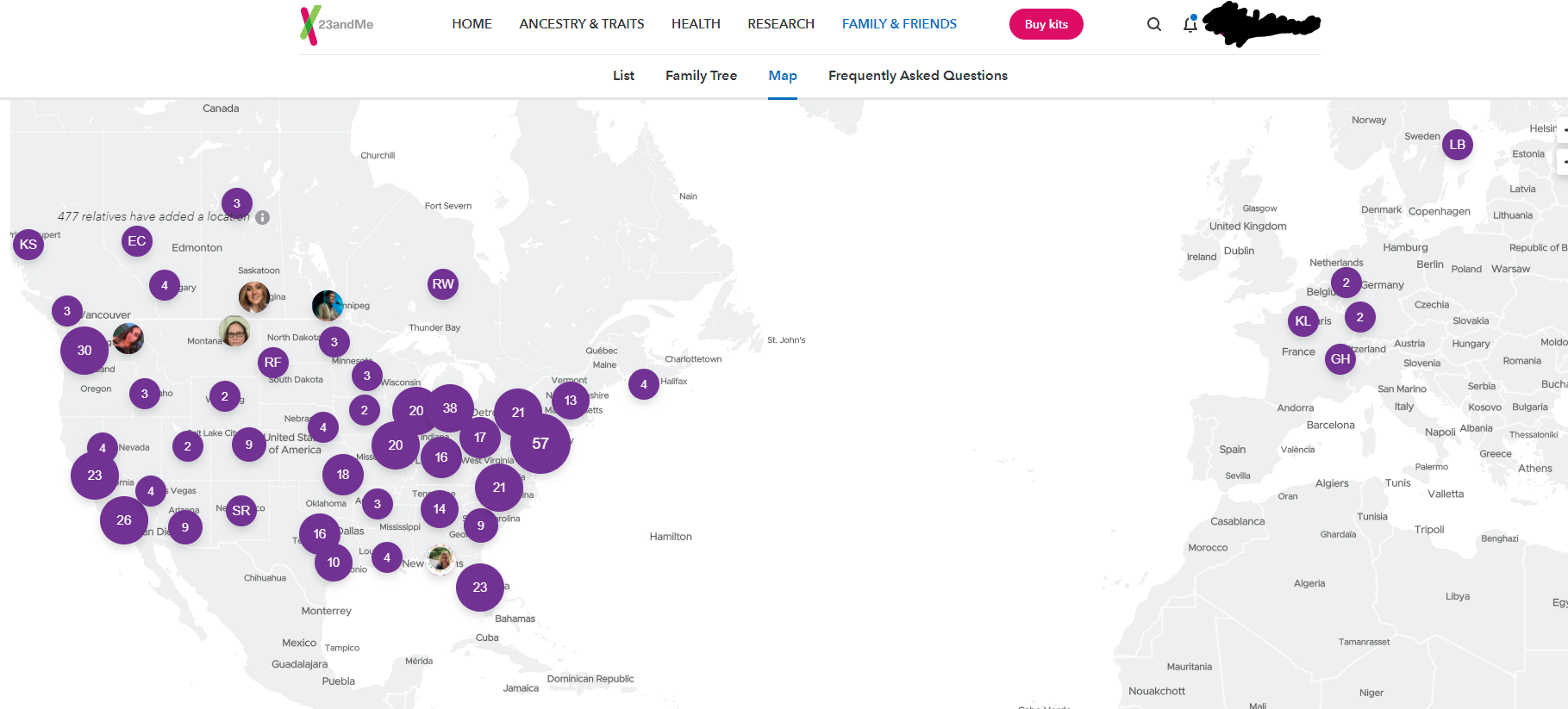1568x709 pixels.
Task: Click the relative photo near Winnipeg
Action: [327, 305]
